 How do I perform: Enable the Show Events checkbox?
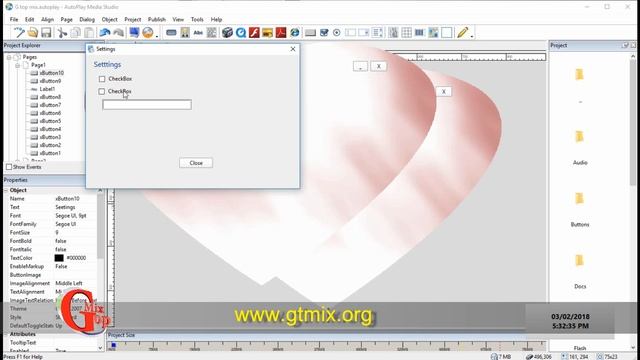coord(9,167)
